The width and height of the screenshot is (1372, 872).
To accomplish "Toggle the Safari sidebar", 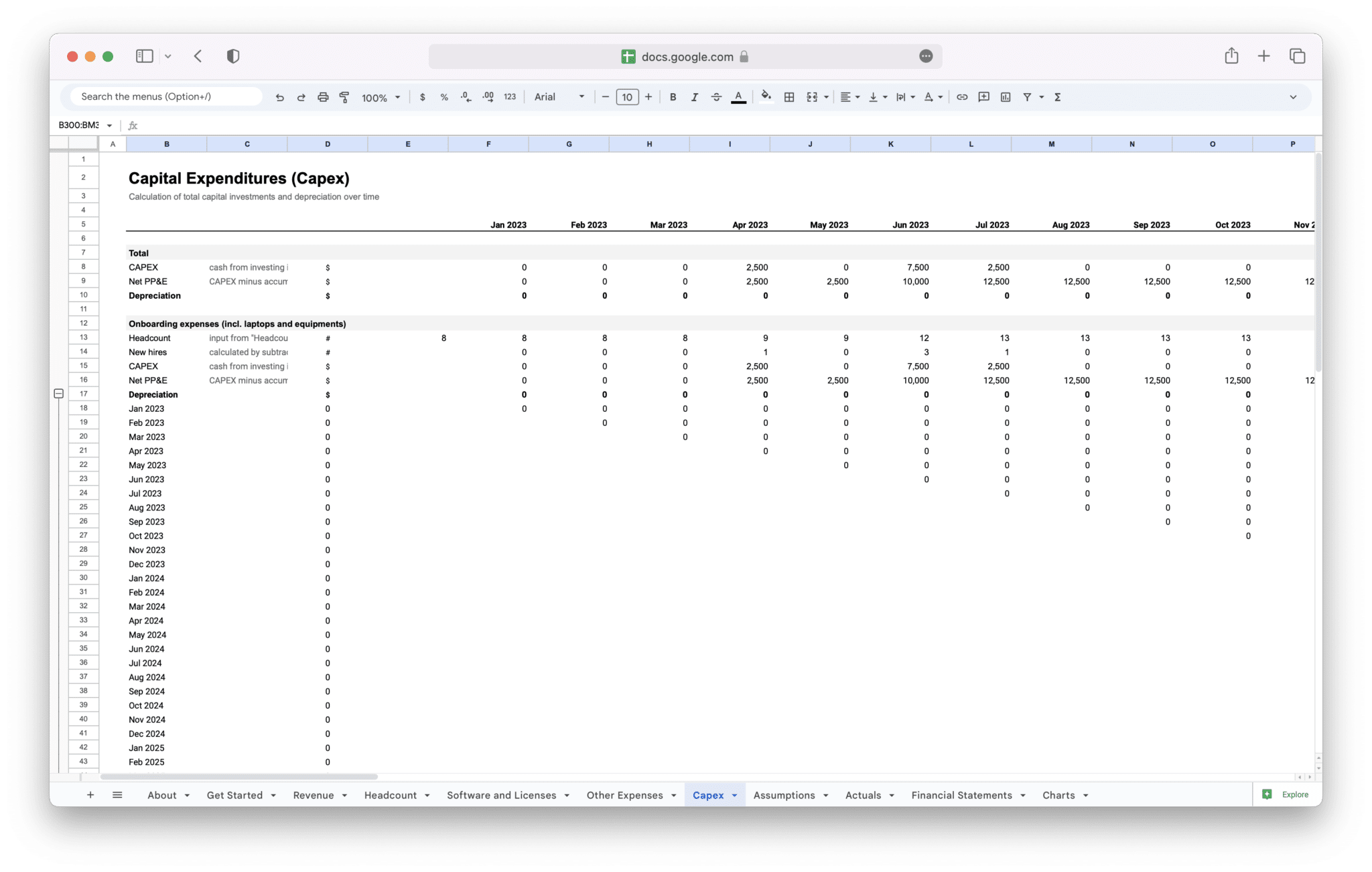I will click(145, 56).
